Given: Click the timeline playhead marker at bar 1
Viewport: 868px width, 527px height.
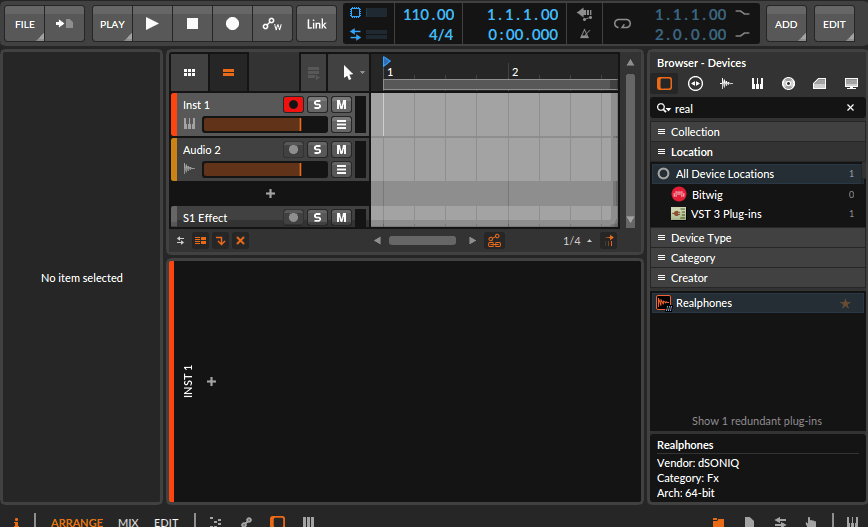Looking at the screenshot, I should coord(386,61).
